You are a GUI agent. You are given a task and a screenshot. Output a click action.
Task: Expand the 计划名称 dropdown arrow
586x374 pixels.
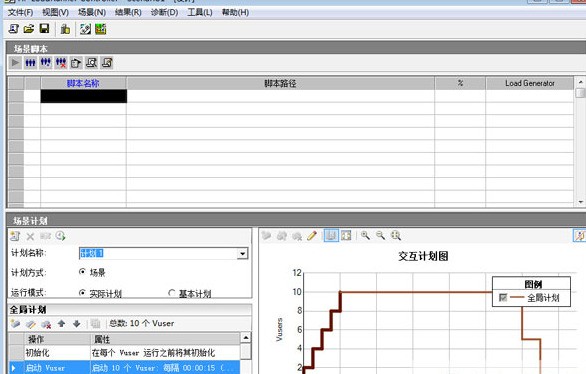tap(243, 254)
